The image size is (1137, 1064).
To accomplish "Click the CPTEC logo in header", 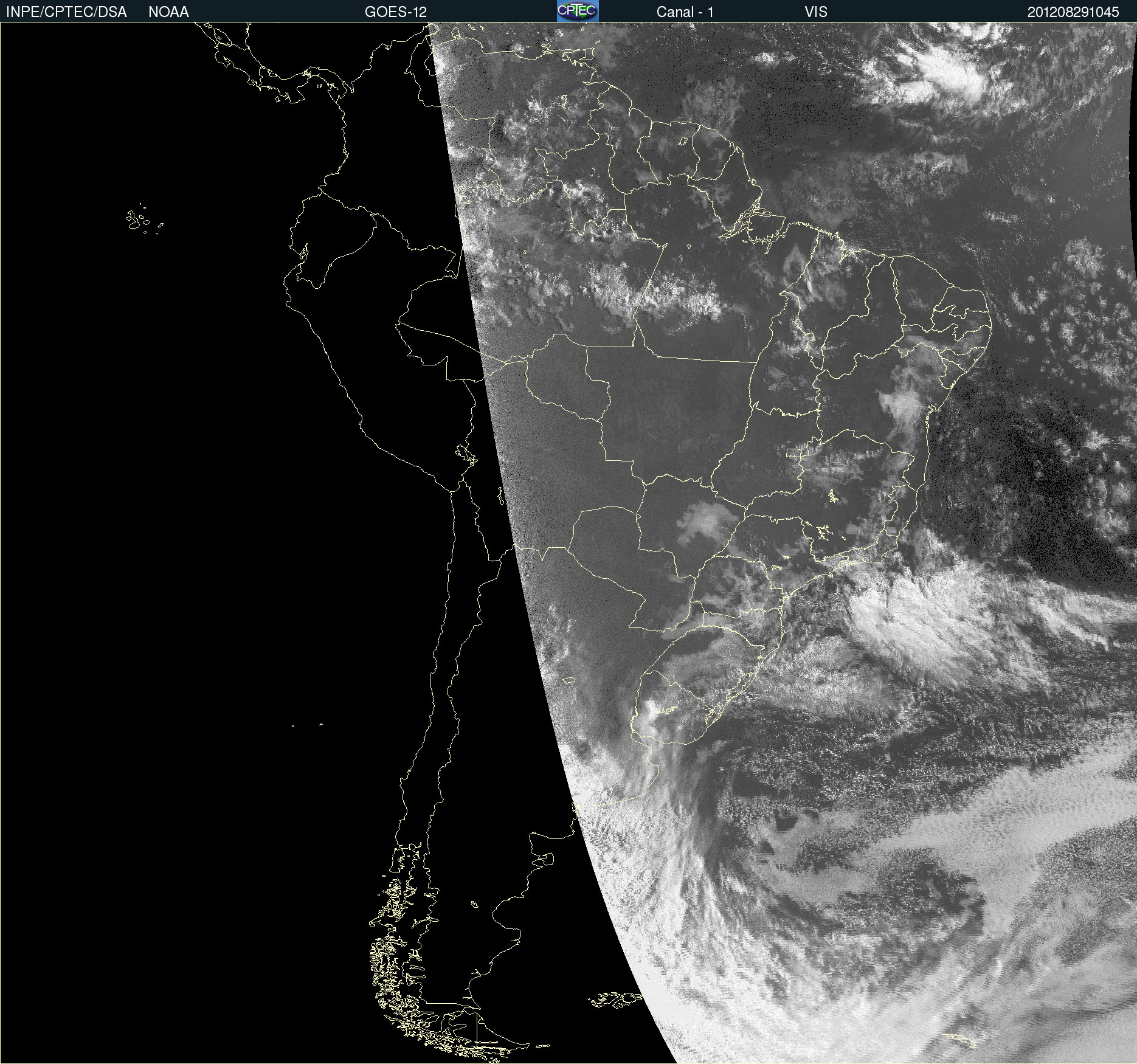I will (x=578, y=11).
